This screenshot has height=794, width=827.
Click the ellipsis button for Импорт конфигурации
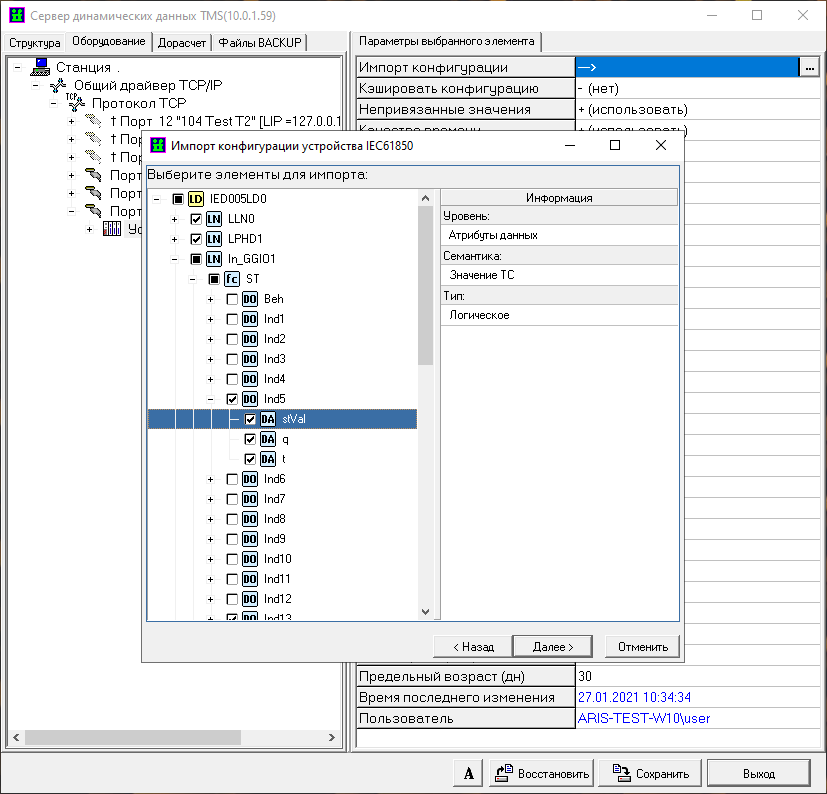click(808, 67)
